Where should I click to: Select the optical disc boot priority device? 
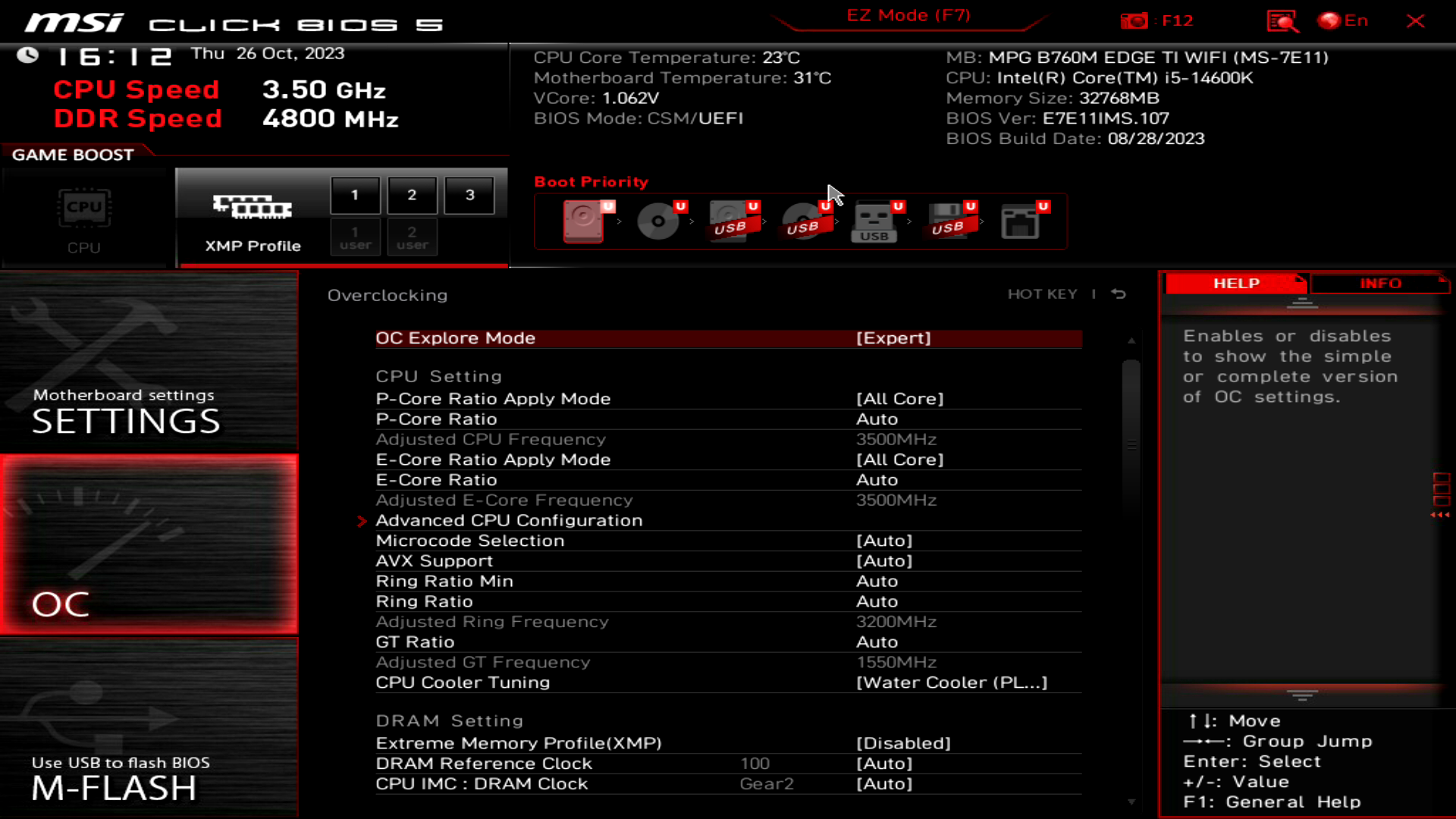[x=657, y=221]
